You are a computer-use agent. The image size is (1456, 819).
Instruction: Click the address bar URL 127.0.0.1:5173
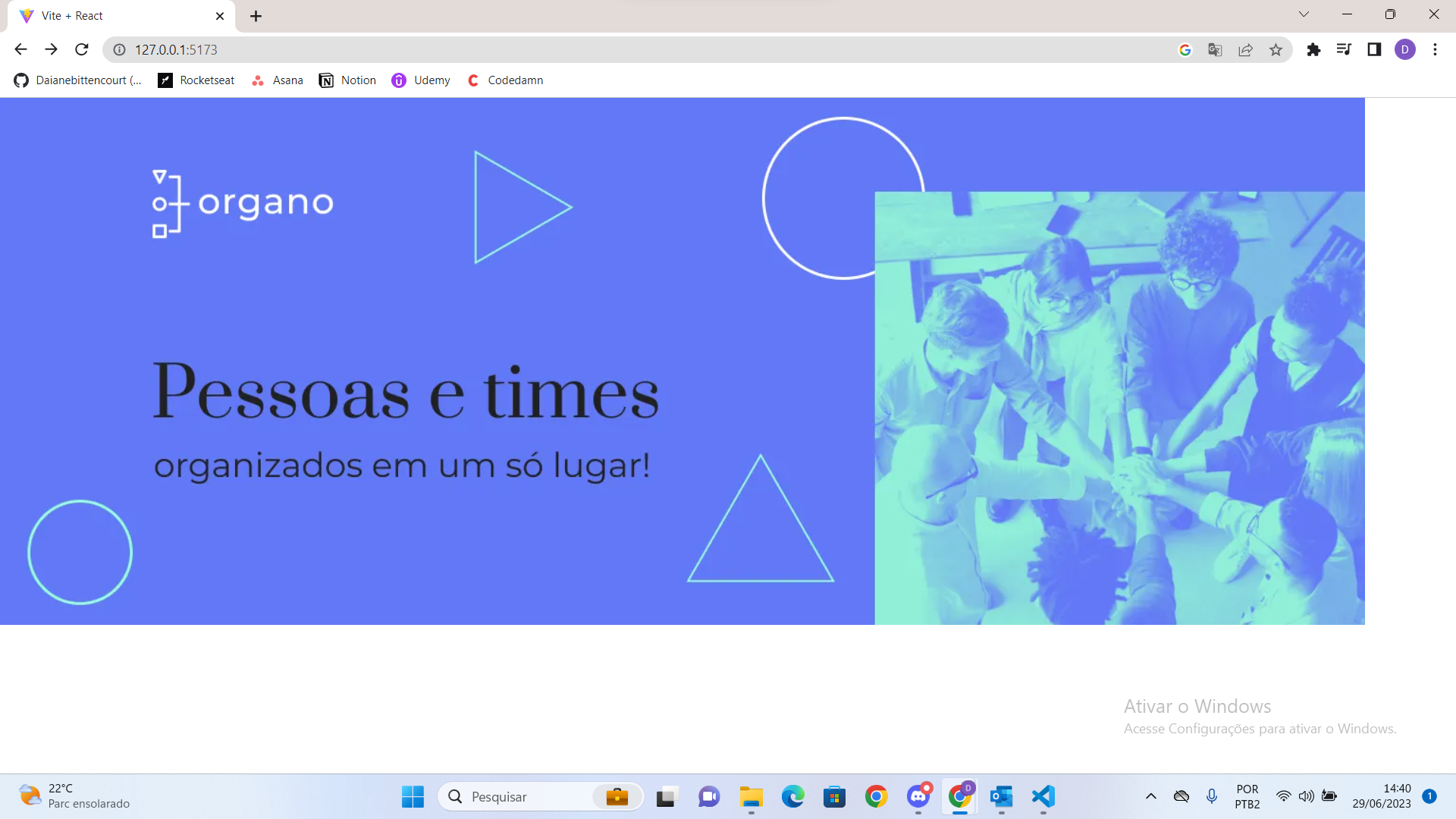click(176, 49)
